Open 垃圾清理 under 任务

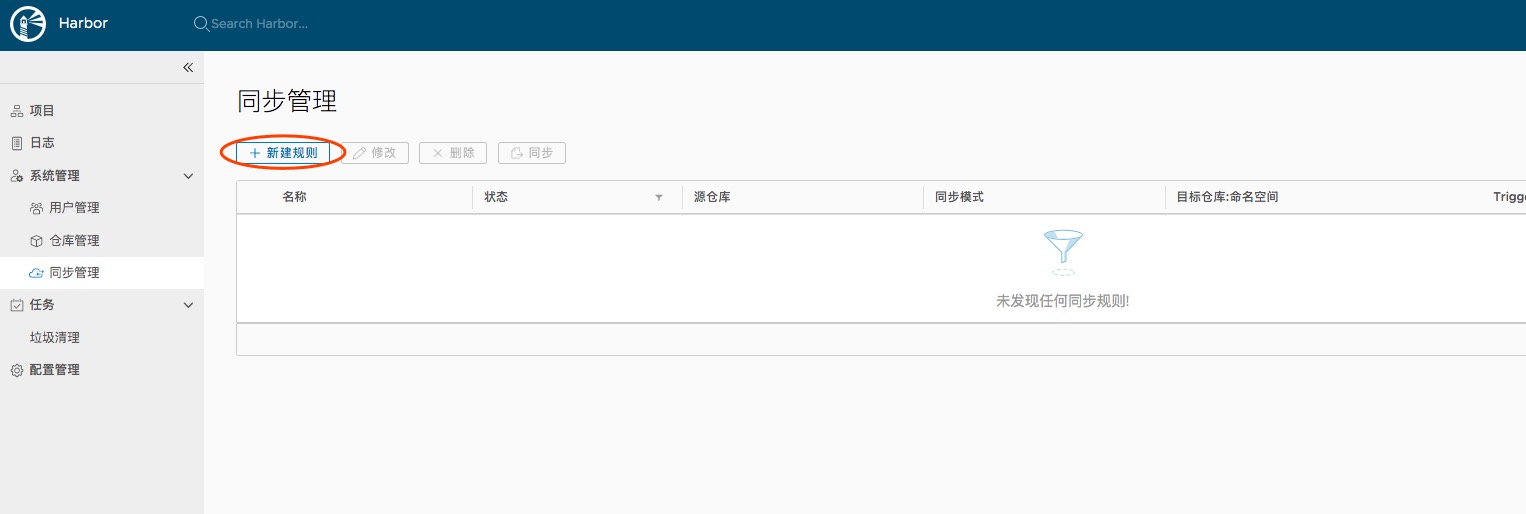pos(54,338)
